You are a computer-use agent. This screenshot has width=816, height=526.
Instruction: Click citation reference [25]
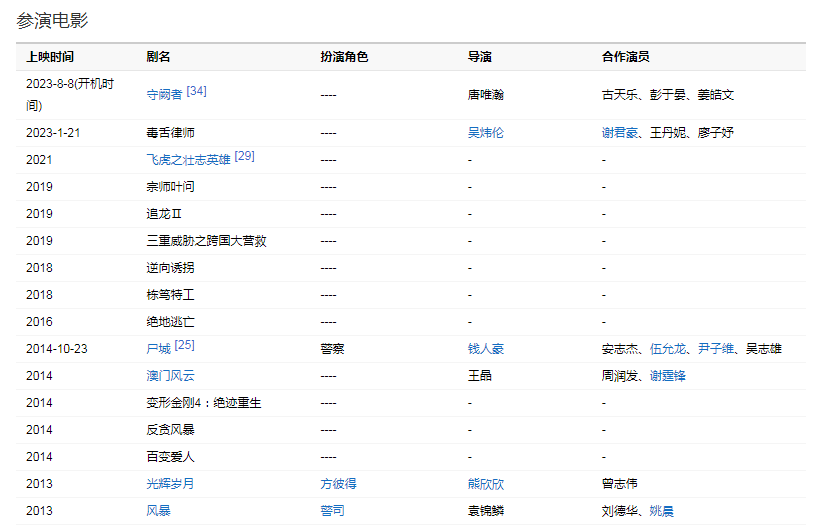[184, 345]
